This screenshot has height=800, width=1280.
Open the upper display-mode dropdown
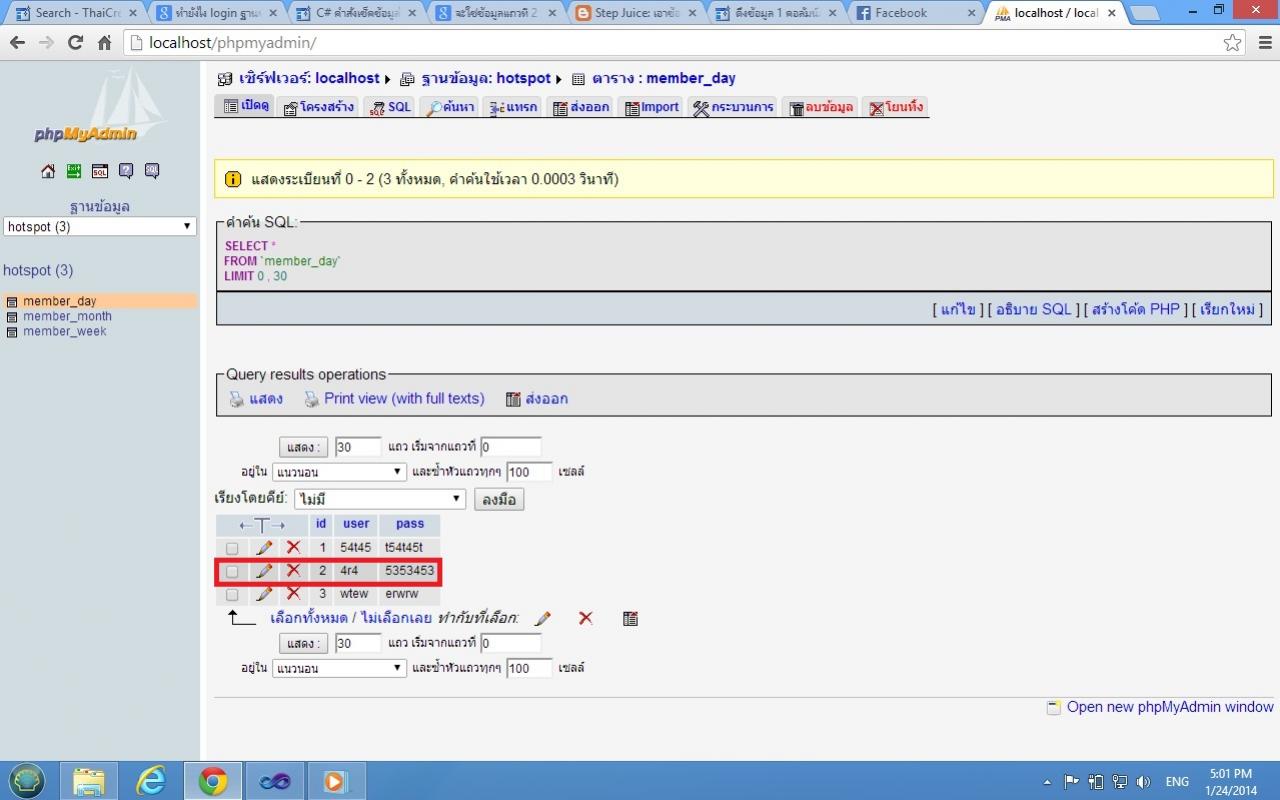click(339, 471)
